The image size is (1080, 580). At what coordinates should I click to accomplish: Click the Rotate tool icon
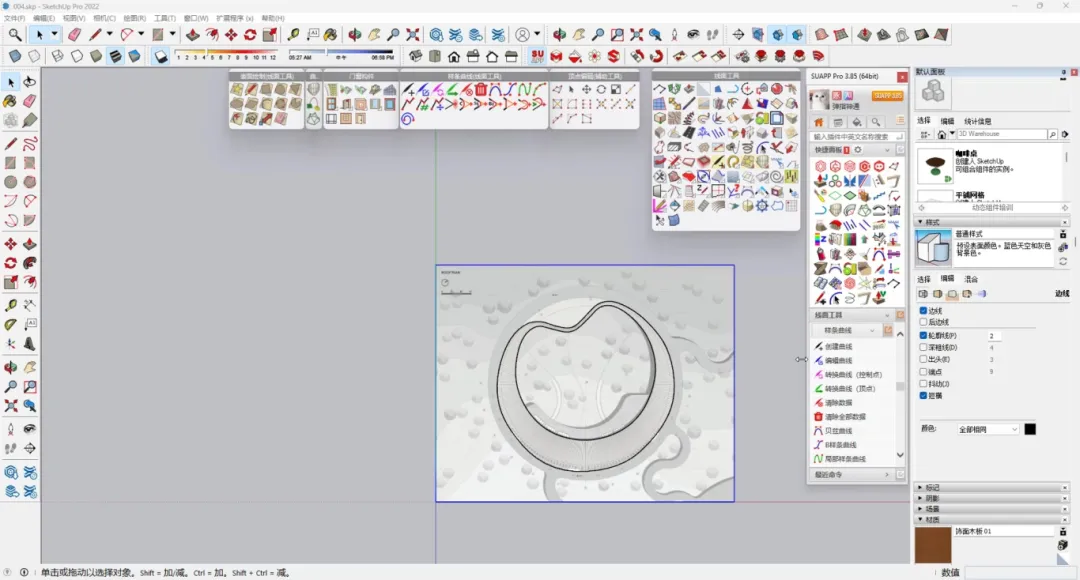tap(250, 35)
